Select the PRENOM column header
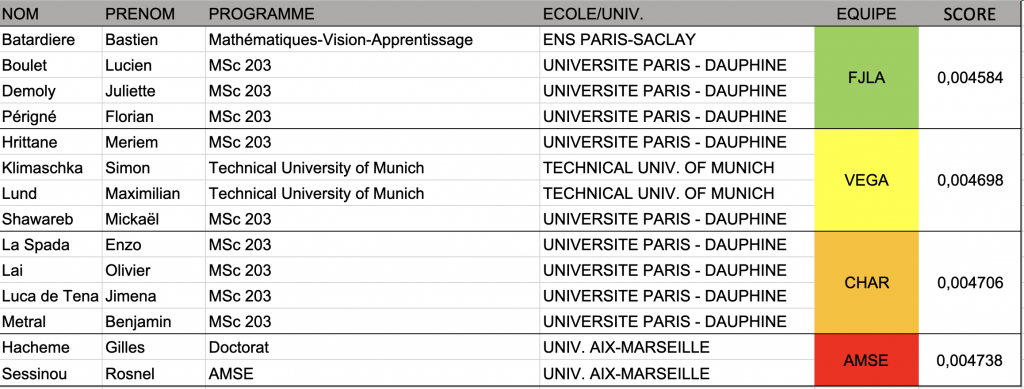 [x=153, y=14]
